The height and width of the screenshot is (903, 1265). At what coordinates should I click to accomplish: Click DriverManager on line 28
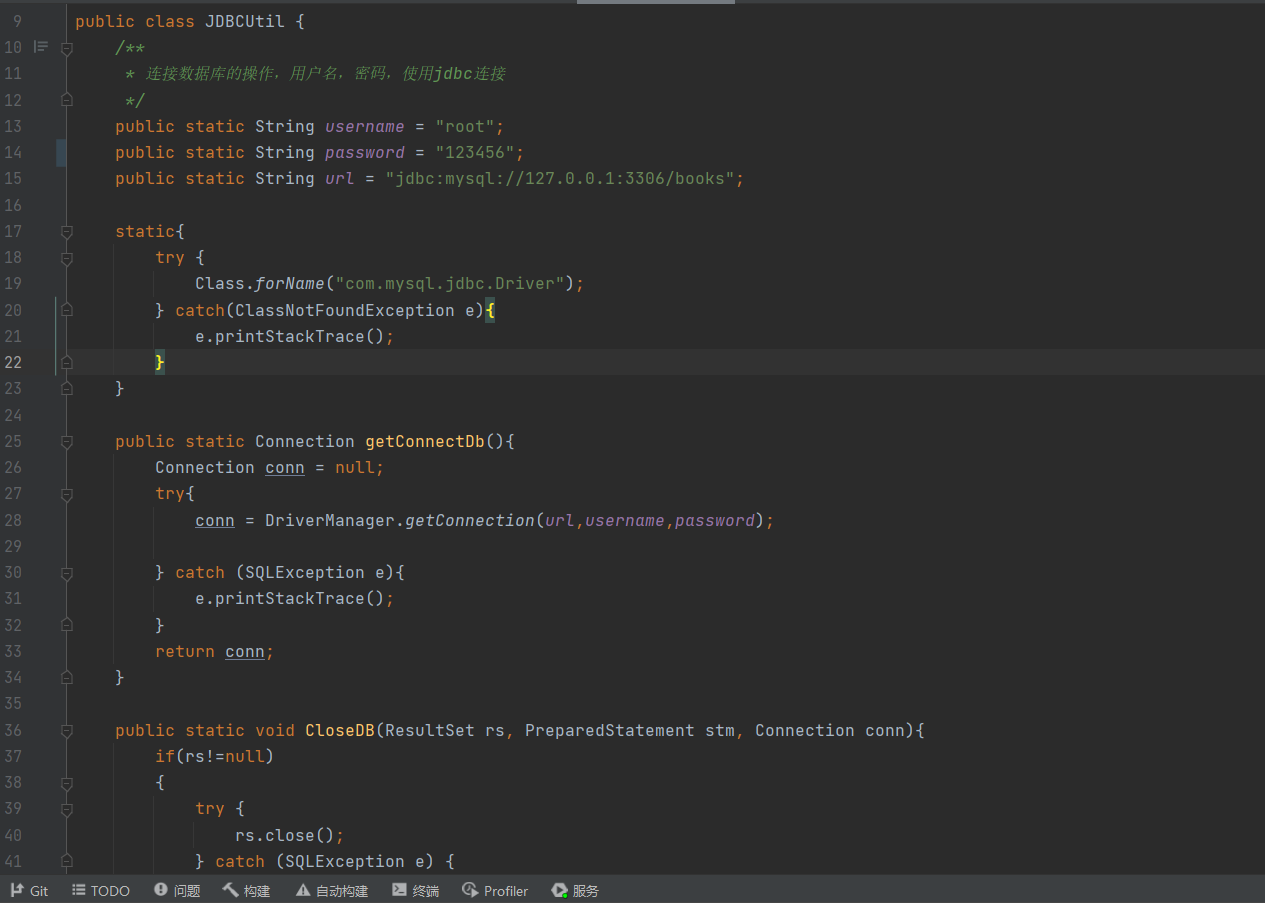tap(330, 521)
